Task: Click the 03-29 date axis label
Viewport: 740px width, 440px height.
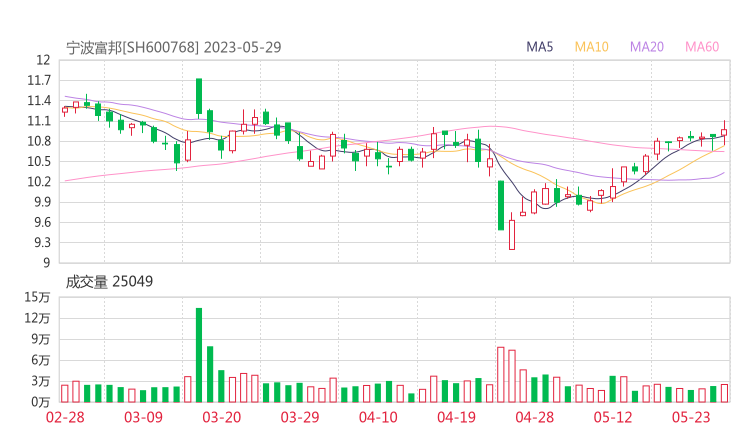Action: click(300, 417)
